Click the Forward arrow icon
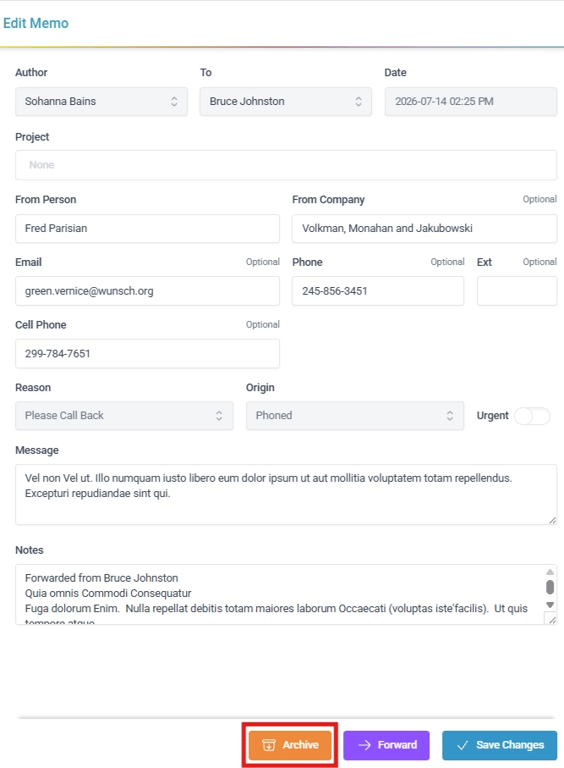This screenshot has height=768, width=564. [364, 745]
